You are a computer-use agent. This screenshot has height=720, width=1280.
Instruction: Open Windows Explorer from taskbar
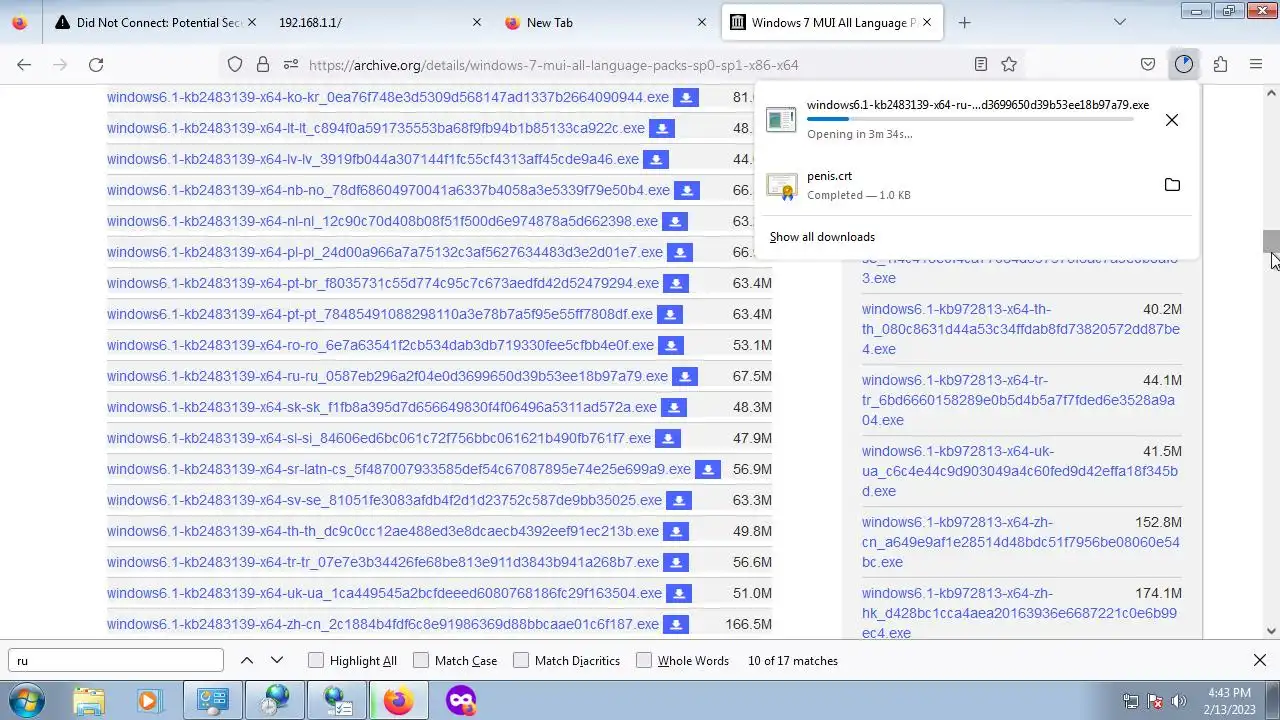[88, 700]
